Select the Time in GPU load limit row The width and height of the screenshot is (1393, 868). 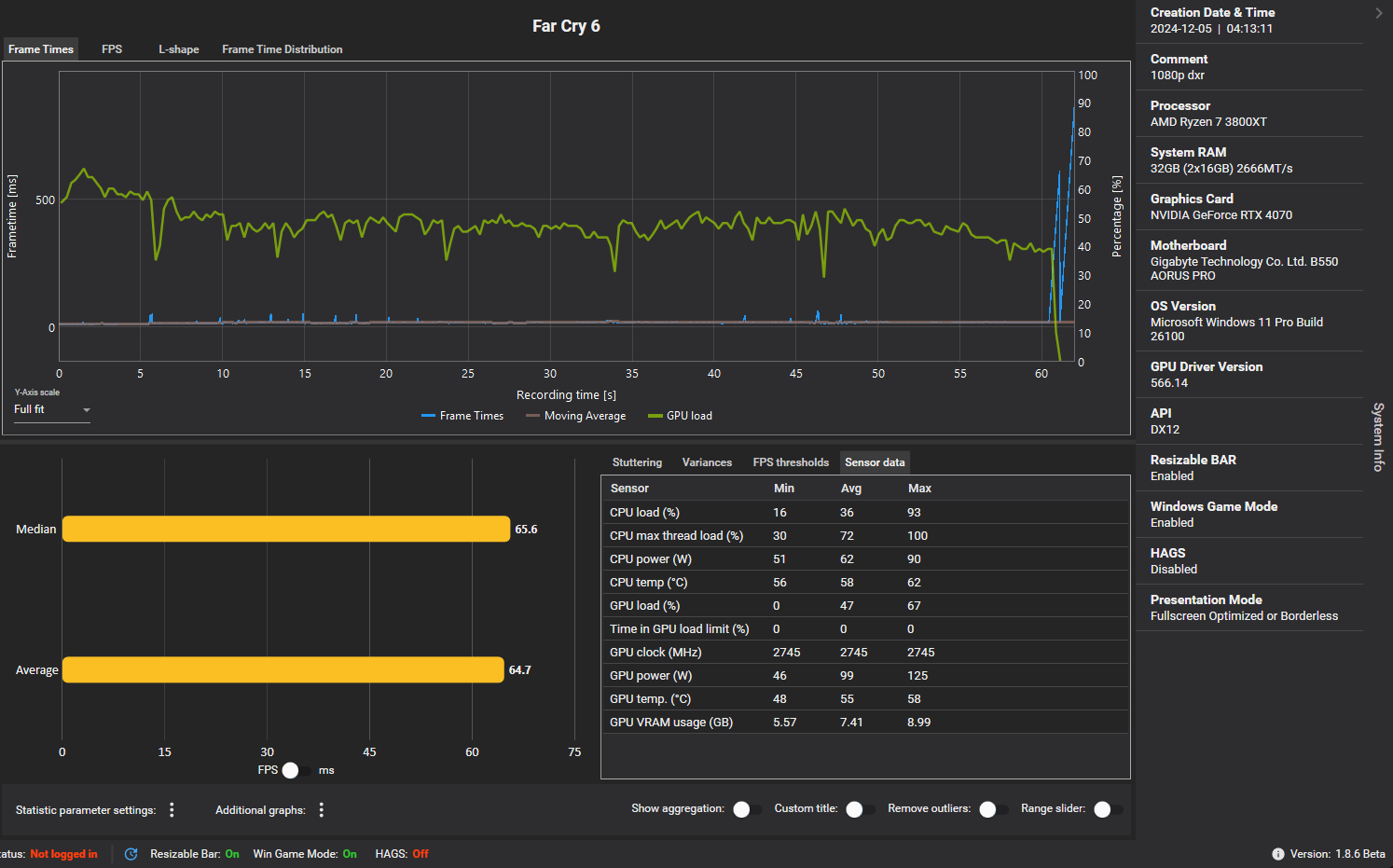pos(865,629)
